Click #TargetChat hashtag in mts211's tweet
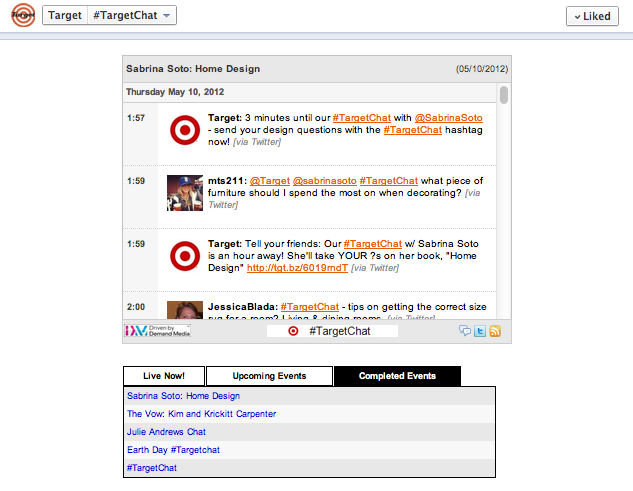This screenshot has width=633, height=491. point(389,181)
